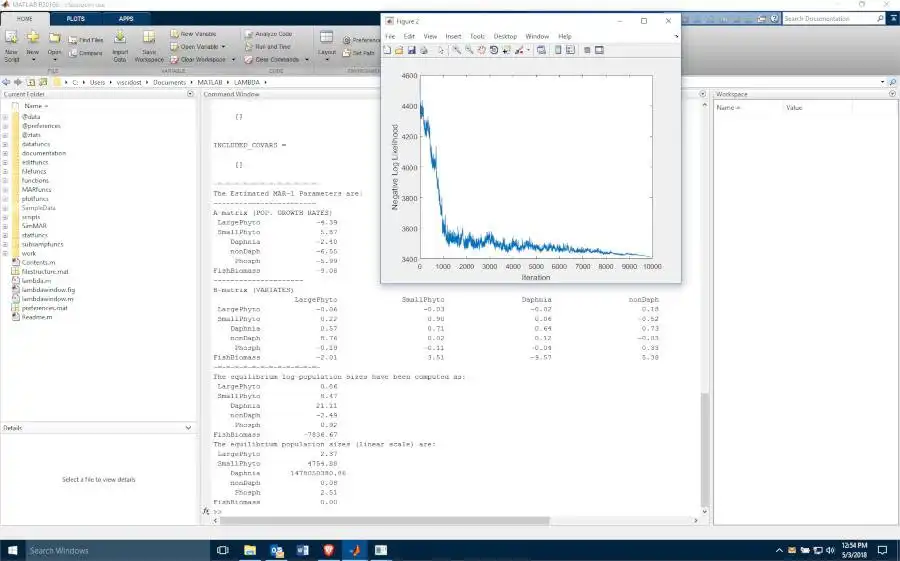The height and width of the screenshot is (561, 900).
Task: Click the Link Plot icon in Figure 2
Action: 541,51
